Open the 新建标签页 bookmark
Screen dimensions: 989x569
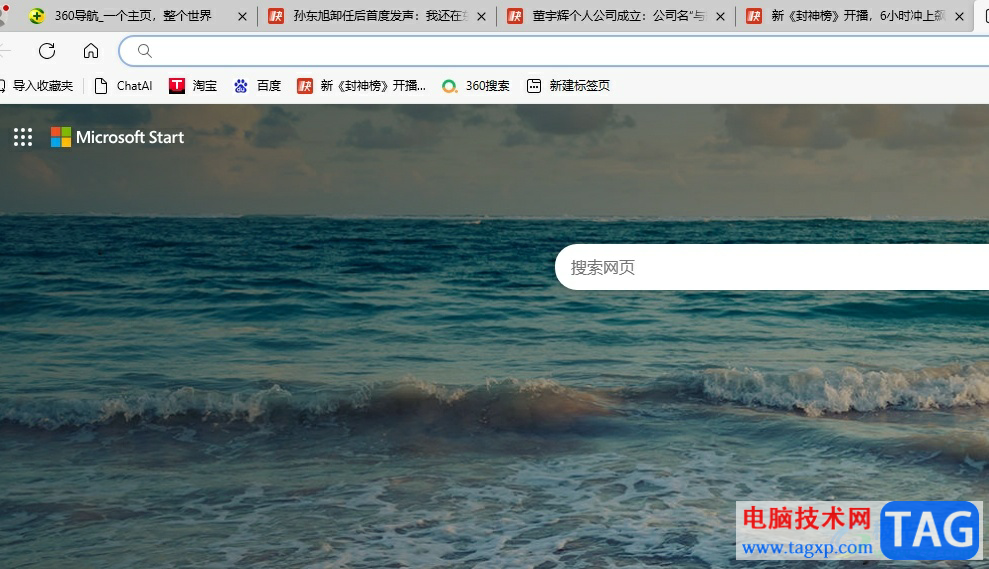[568, 86]
